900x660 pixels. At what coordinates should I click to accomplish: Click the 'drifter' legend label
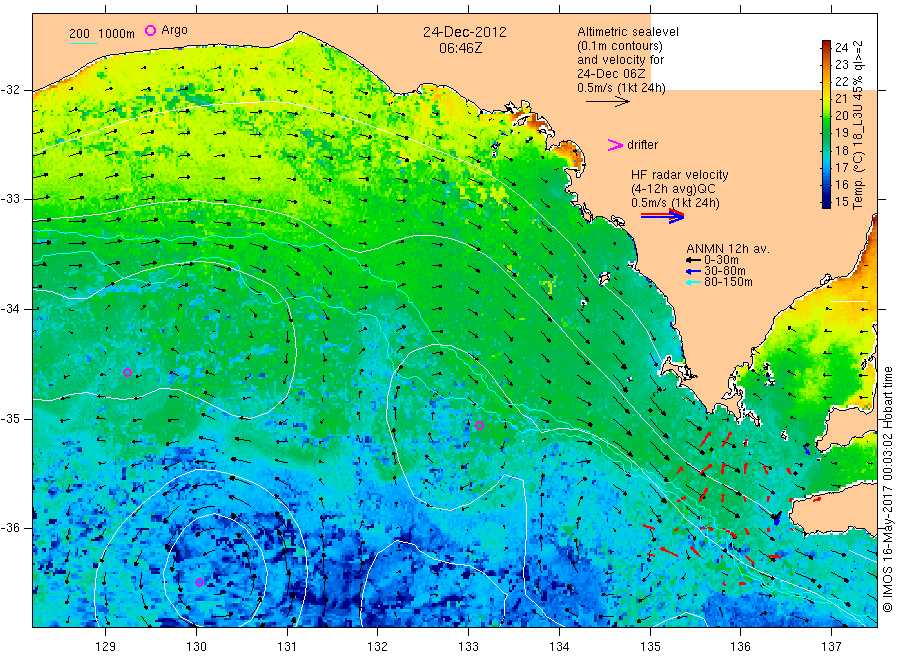coord(642,145)
